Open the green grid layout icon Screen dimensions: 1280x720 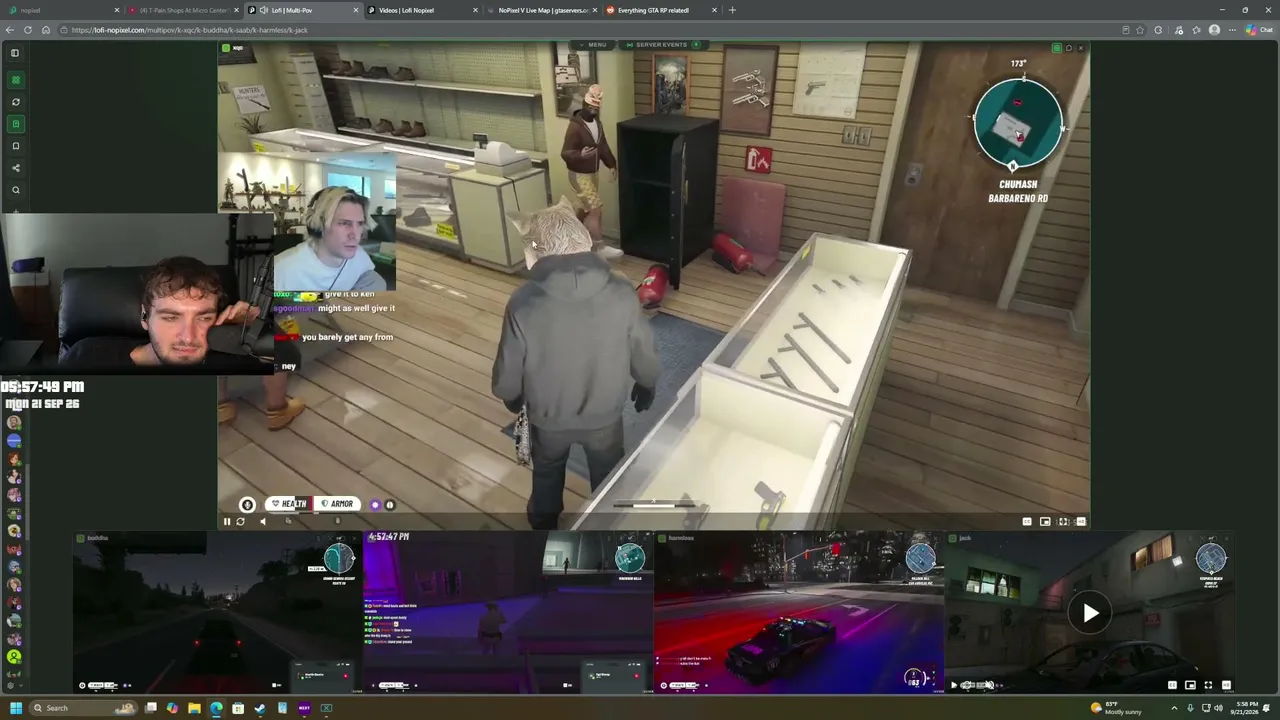[x=15, y=80]
